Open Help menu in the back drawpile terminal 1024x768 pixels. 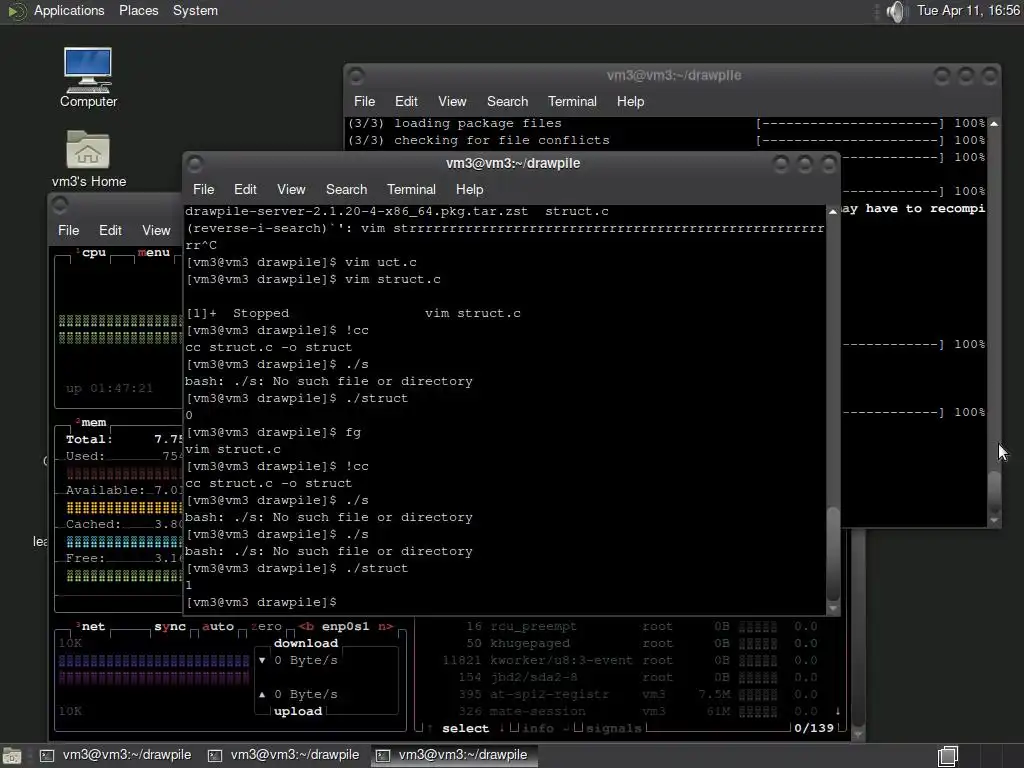pyautogui.click(x=631, y=102)
